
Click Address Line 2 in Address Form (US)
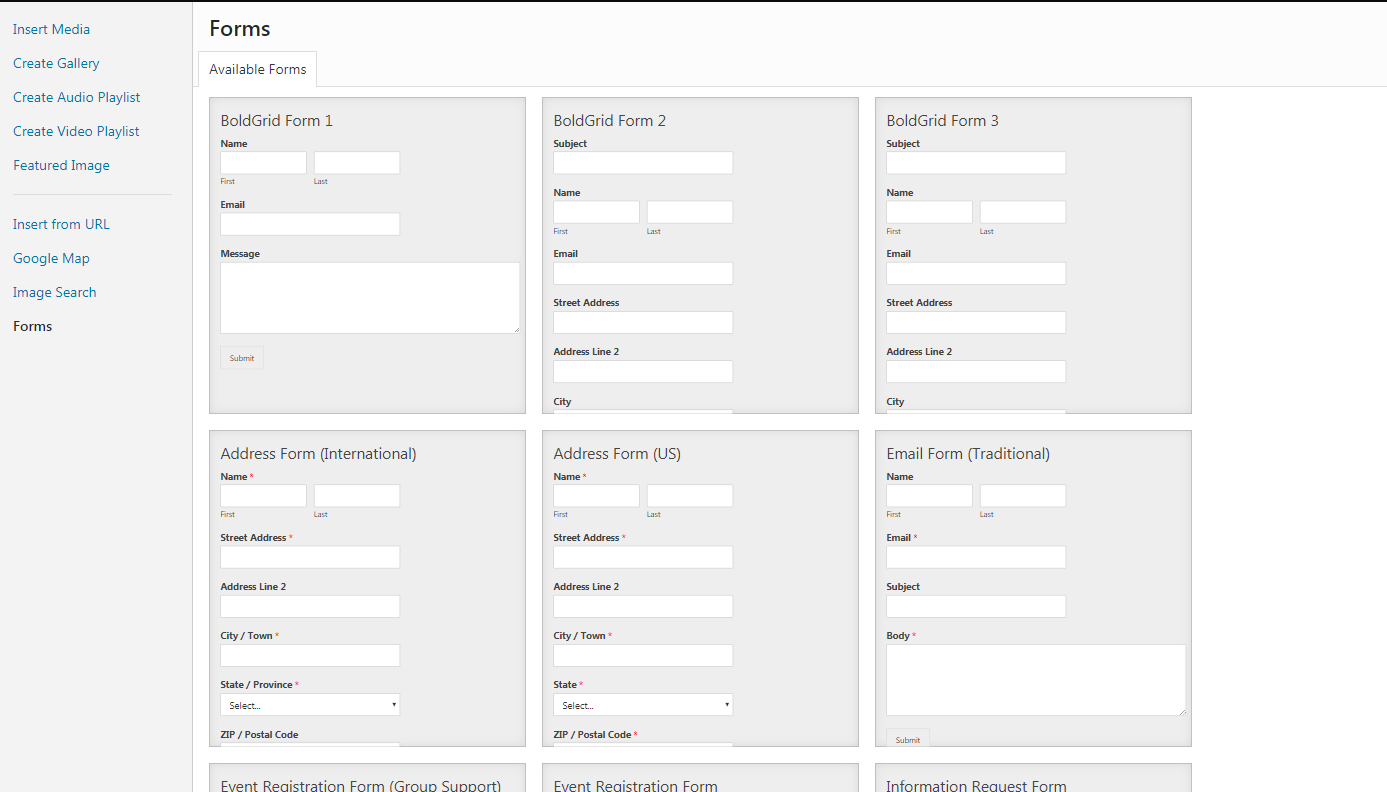click(x=643, y=606)
